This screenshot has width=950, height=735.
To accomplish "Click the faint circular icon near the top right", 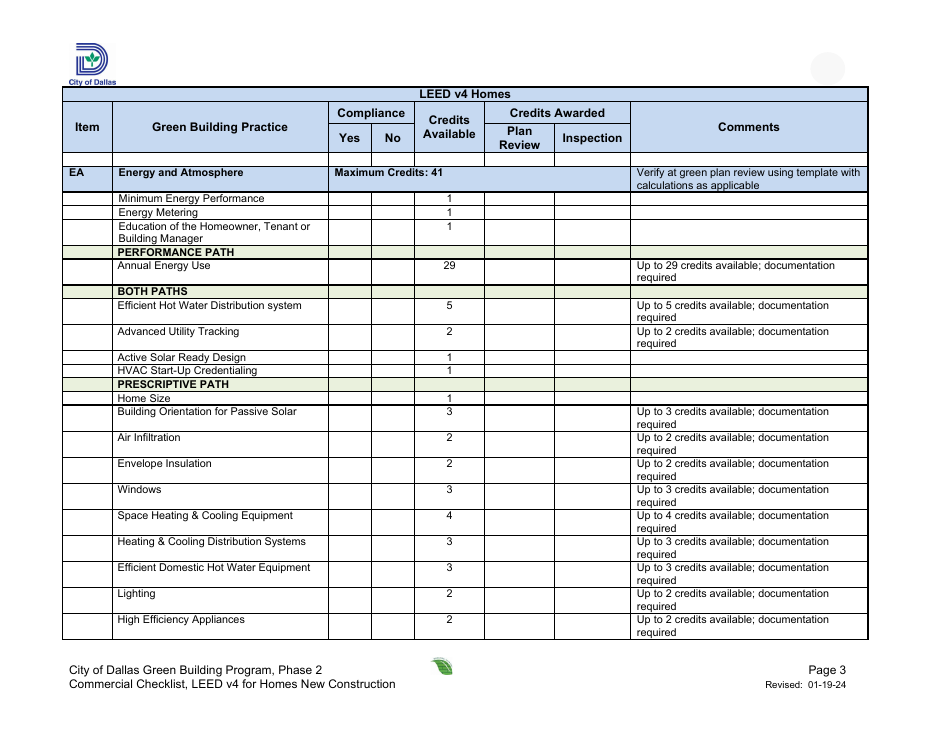I will (828, 68).
